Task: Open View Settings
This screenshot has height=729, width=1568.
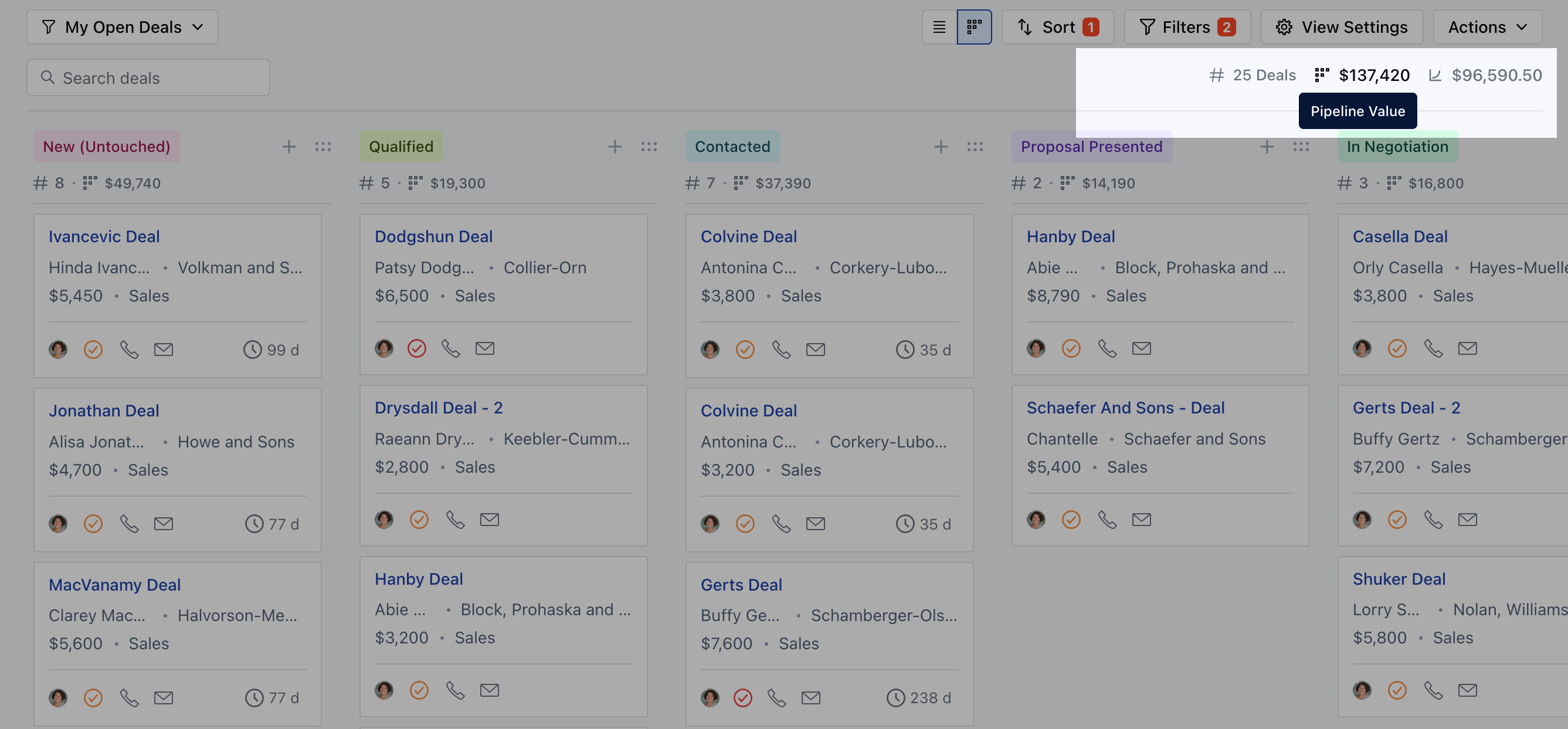Action: tap(1342, 27)
